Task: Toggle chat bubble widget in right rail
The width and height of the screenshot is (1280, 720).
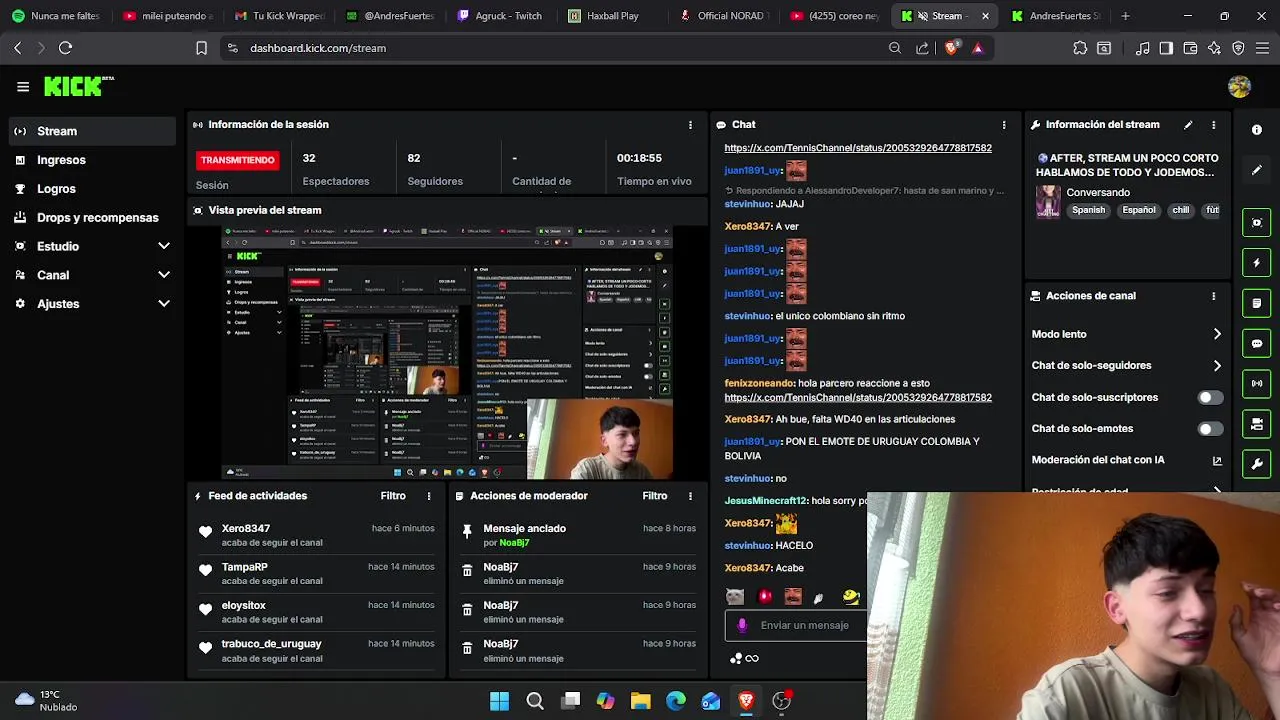Action: click(x=1257, y=343)
